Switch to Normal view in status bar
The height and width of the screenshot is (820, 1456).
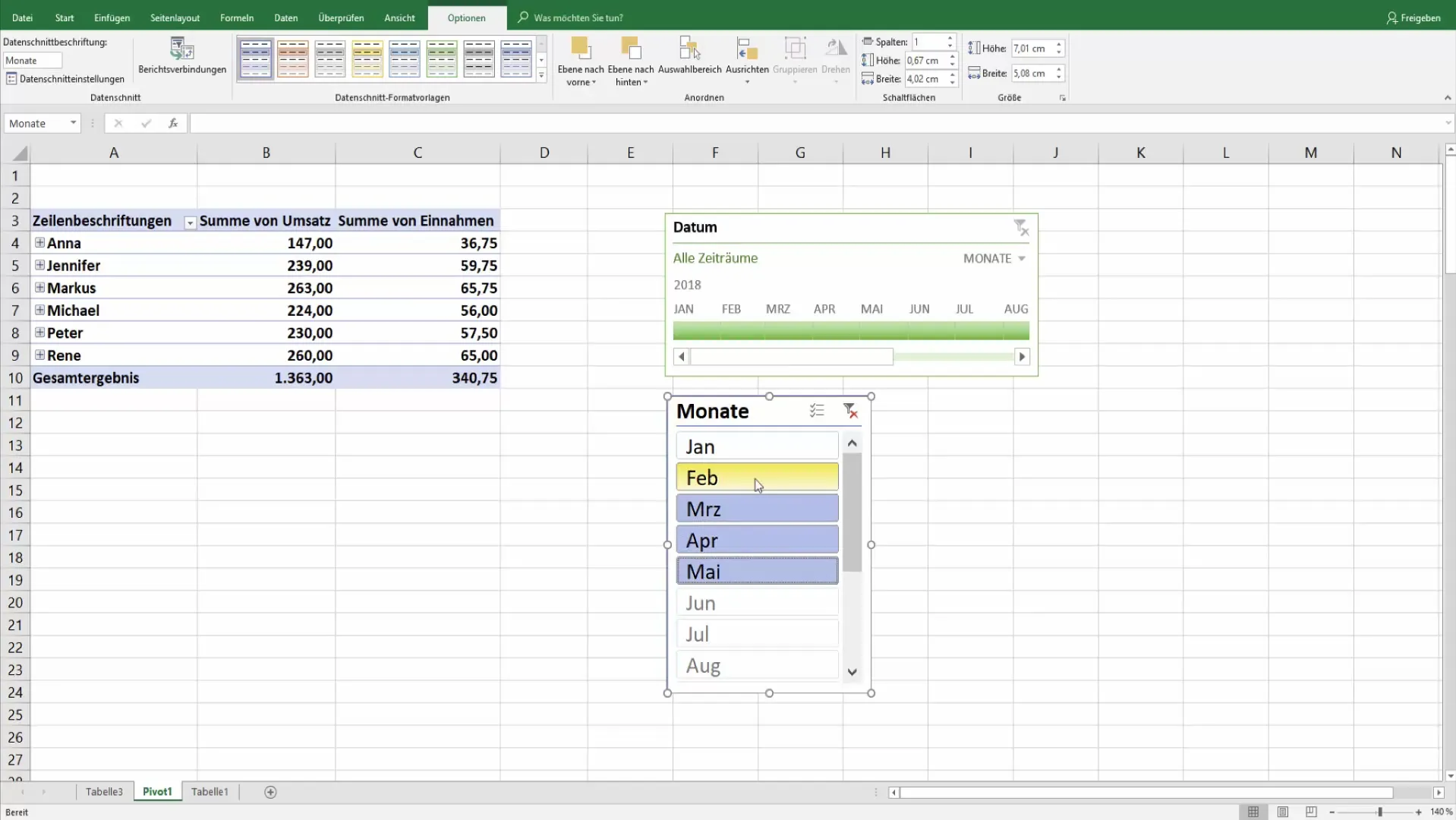(x=1253, y=812)
